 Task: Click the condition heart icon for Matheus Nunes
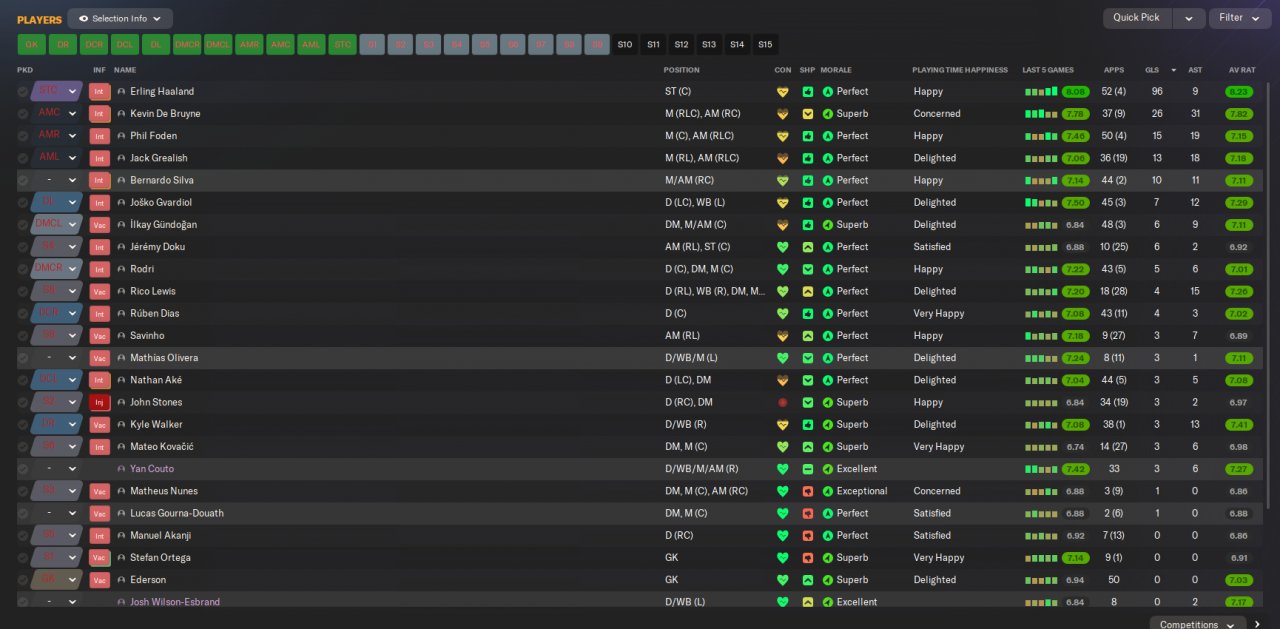click(783, 491)
